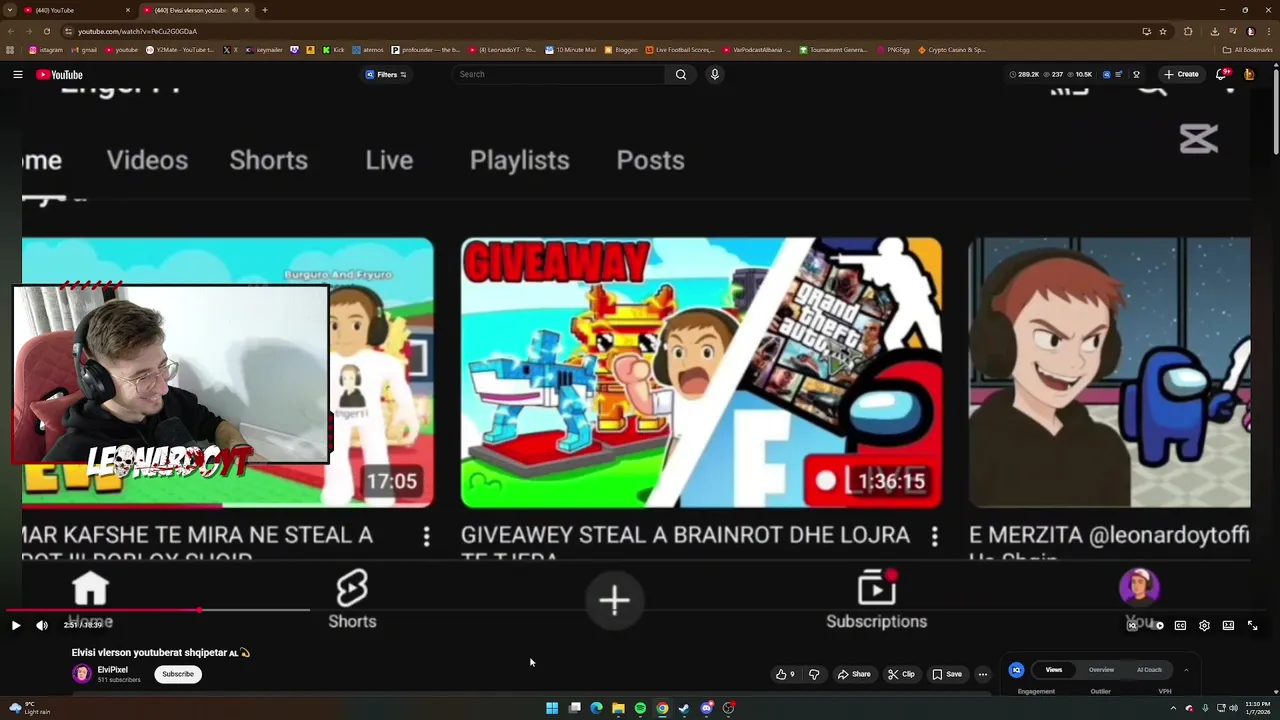The width and height of the screenshot is (1280, 720).
Task: Create a Clip of the video
Action: [901, 674]
